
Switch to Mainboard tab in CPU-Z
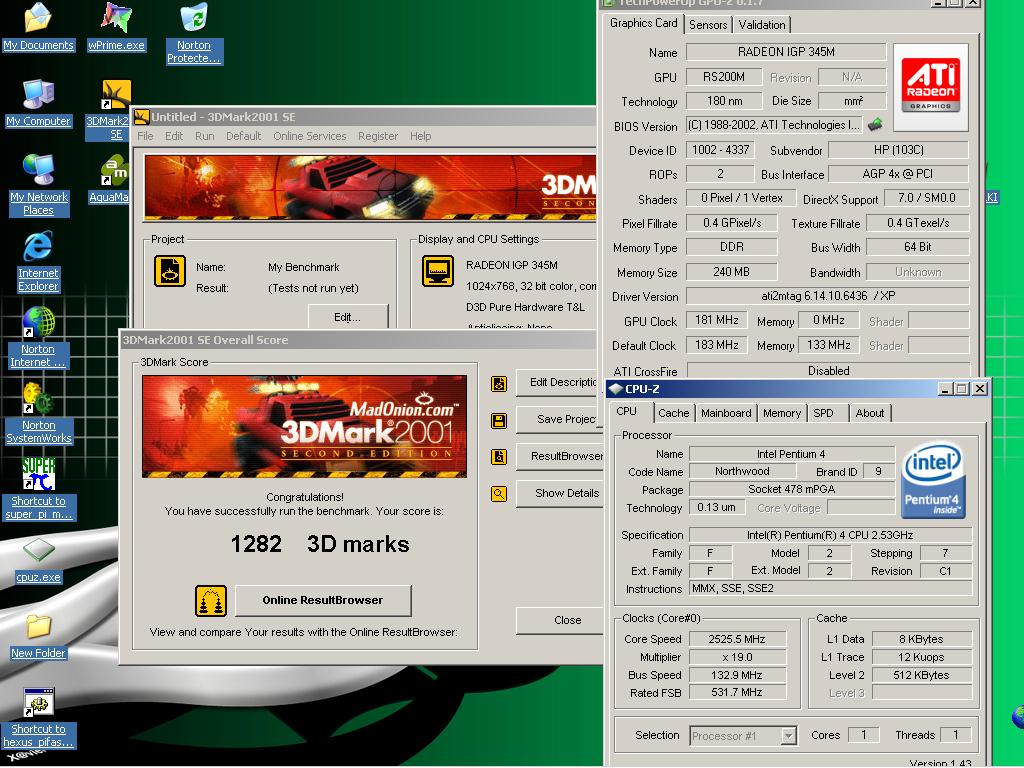click(726, 413)
